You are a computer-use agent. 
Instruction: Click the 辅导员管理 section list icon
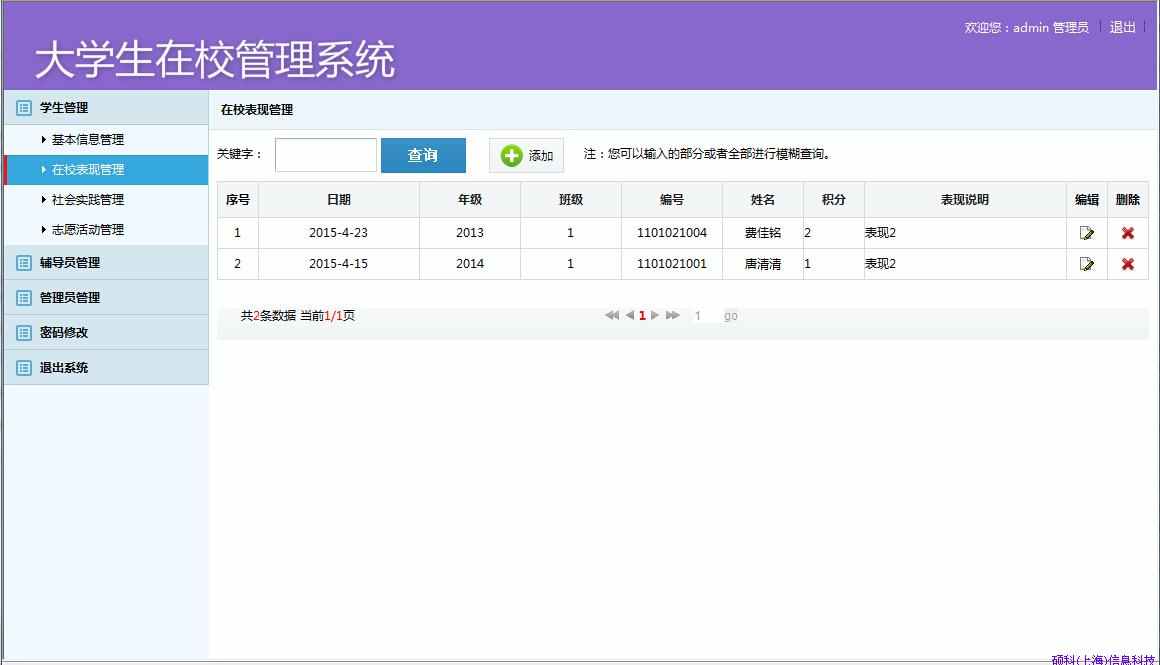[x=24, y=263]
